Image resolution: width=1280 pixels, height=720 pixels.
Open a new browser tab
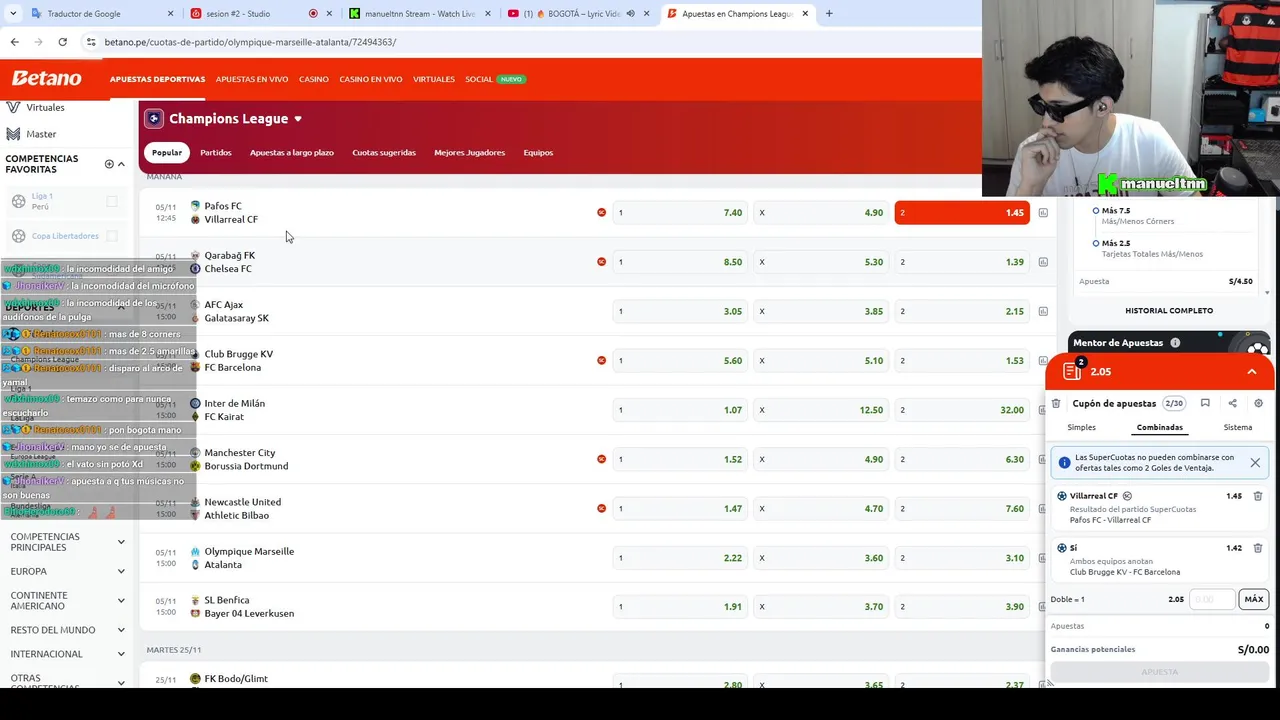tap(829, 14)
